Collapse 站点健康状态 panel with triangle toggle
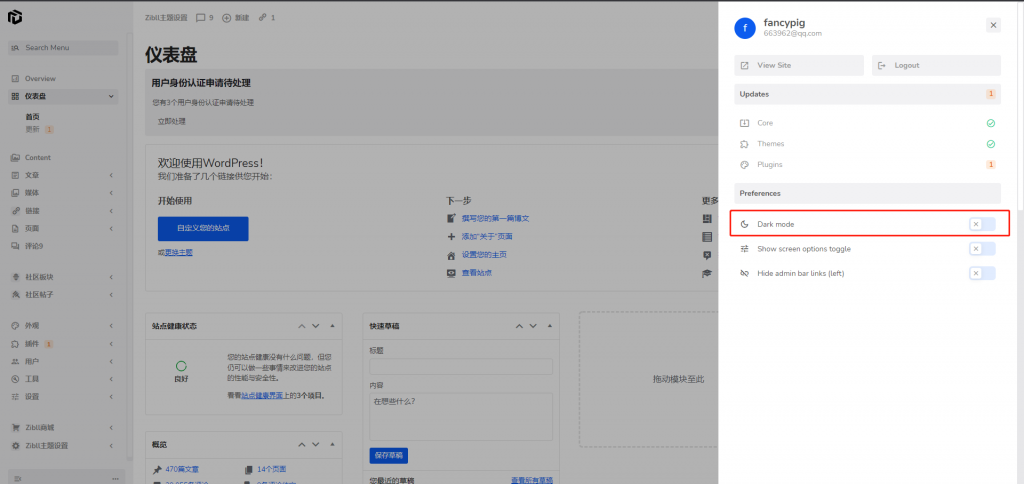Screen dimensions: 1024x484 click(x=332, y=326)
